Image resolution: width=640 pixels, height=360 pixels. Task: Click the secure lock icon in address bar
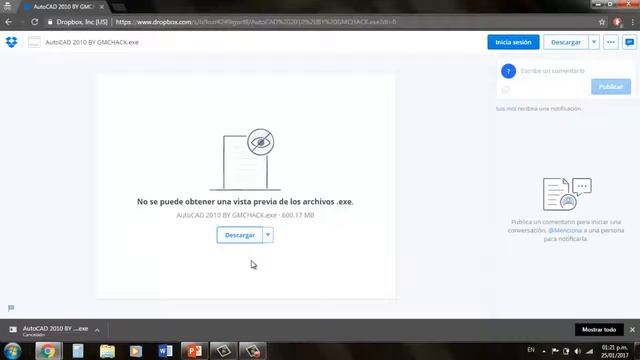pyautogui.click(x=50, y=22)
